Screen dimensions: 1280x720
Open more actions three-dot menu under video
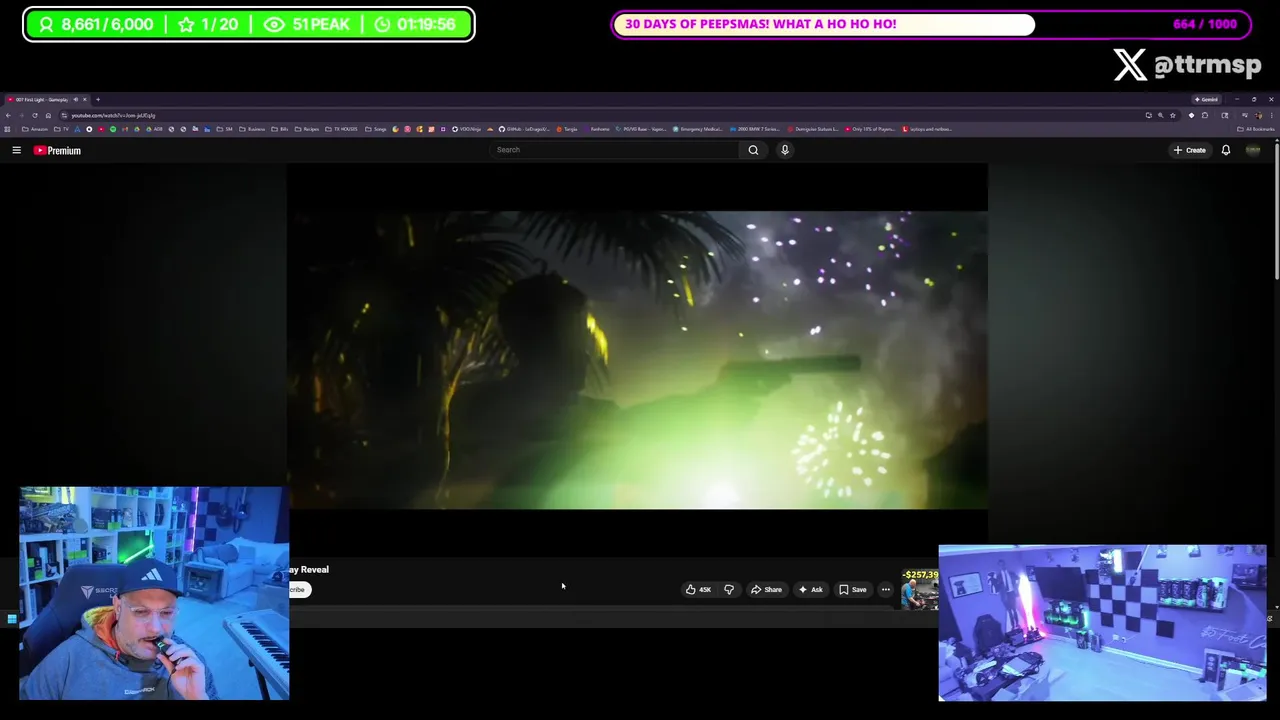point(885,589)
